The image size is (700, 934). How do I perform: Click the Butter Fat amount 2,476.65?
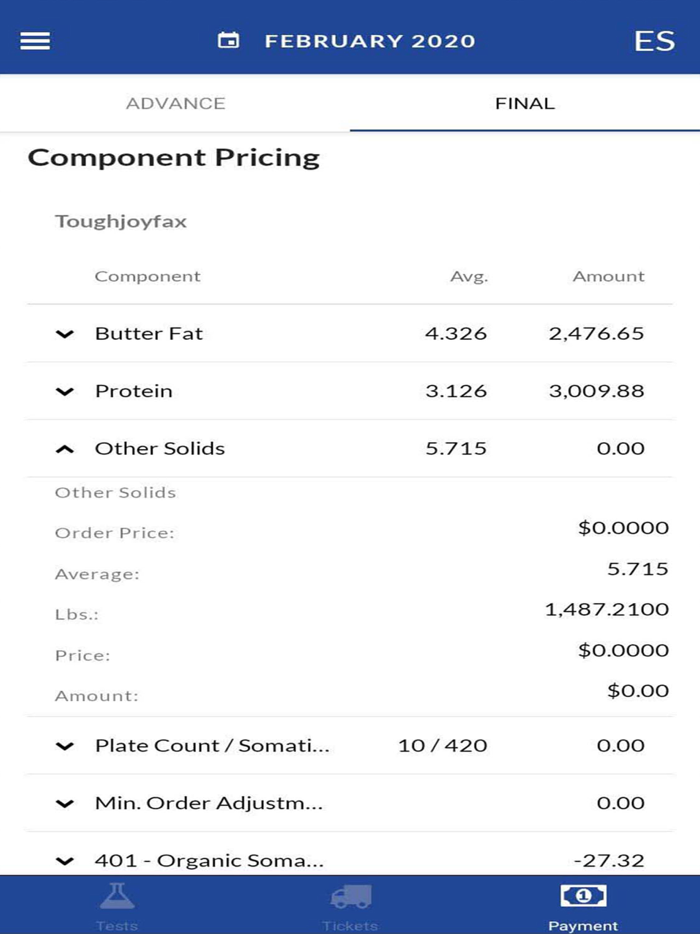point(596,334)
